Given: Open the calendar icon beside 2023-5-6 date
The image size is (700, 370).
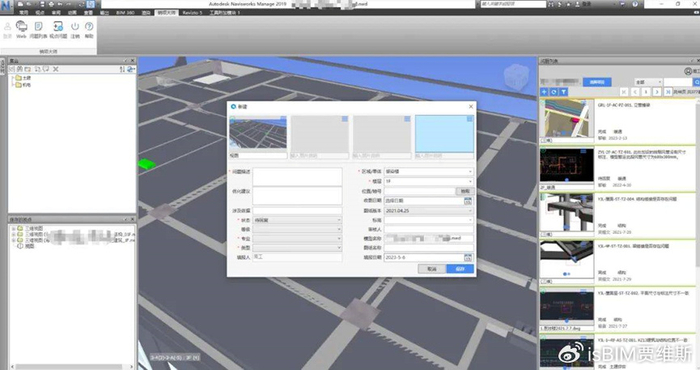Looking at the screenshot, I should click(468, 258).
